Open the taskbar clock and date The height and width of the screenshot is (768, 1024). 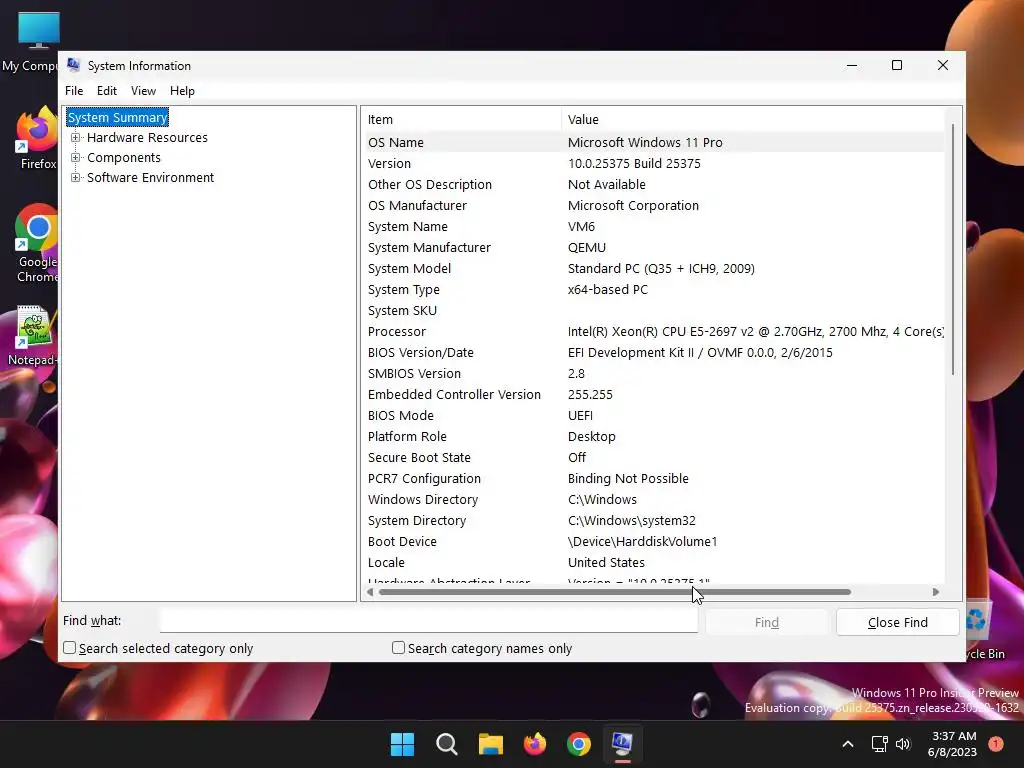(952, 744)
